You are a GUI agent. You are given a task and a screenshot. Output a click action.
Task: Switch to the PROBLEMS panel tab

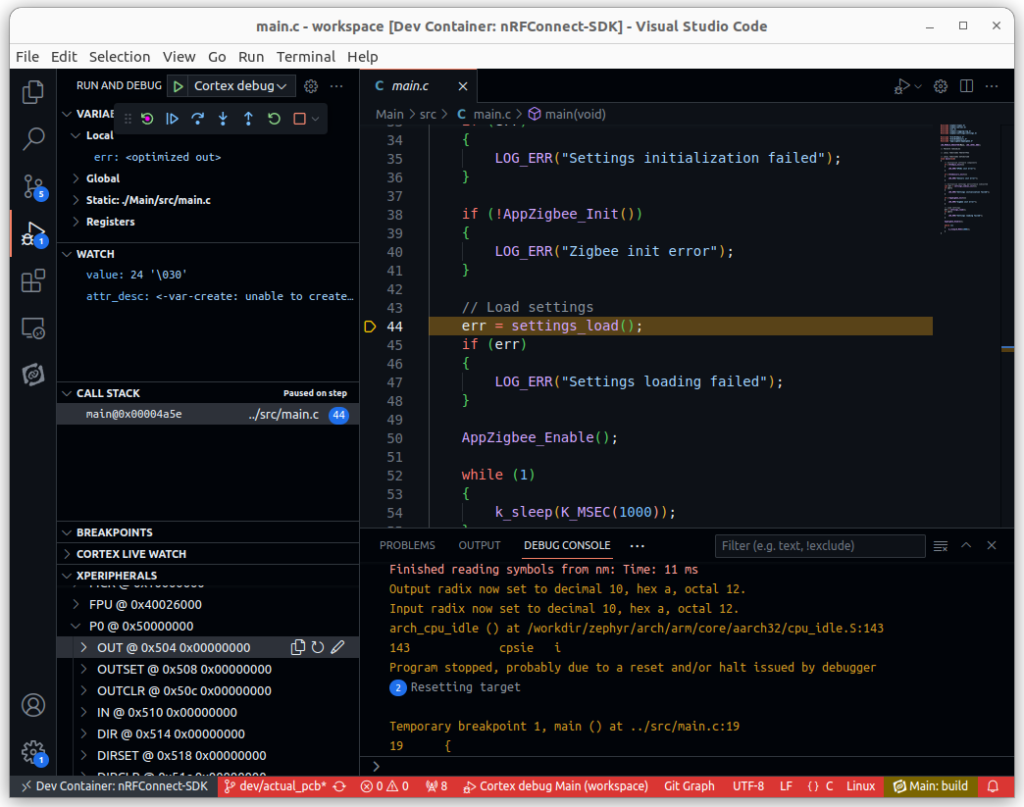coord(407,545)
